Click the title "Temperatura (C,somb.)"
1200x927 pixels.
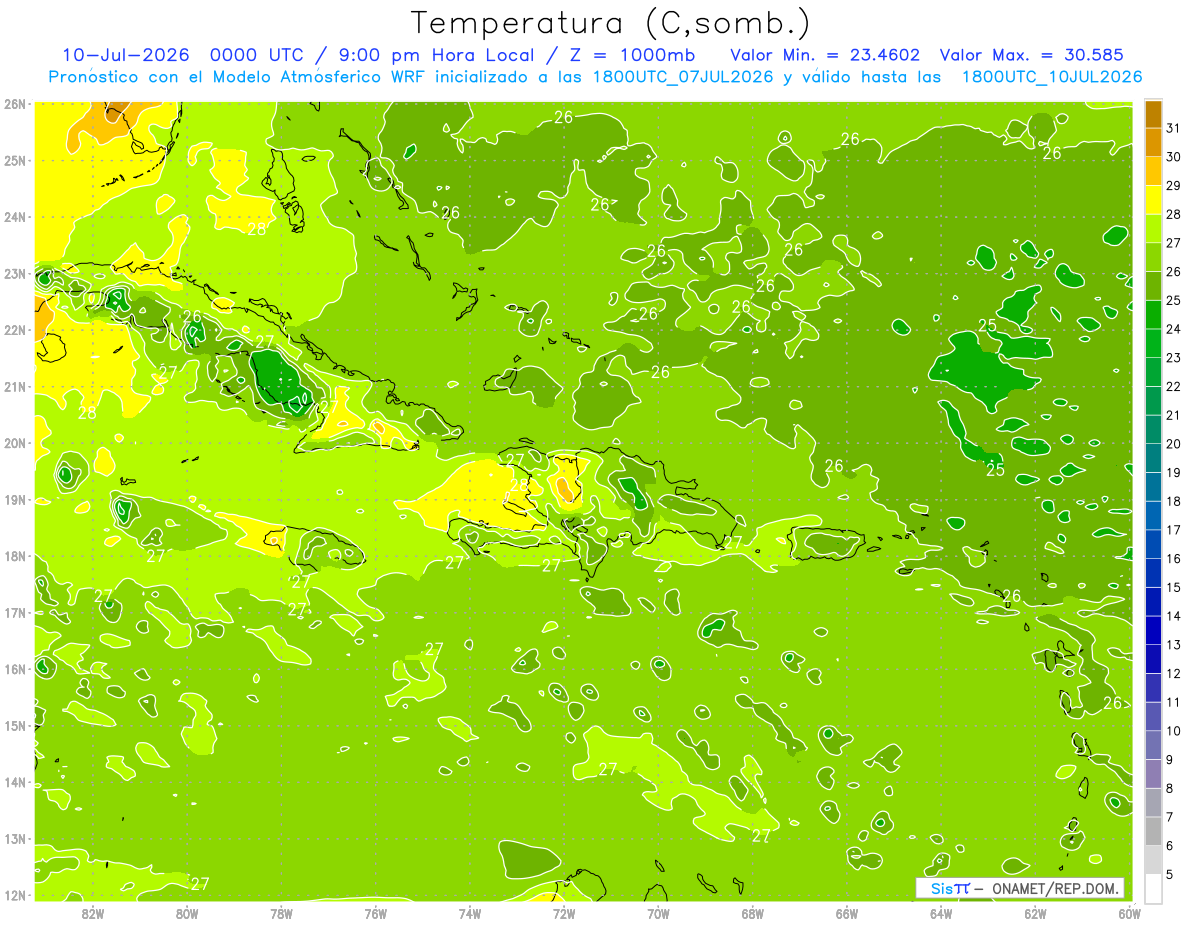pyautogui.click(x=611, y=23)
